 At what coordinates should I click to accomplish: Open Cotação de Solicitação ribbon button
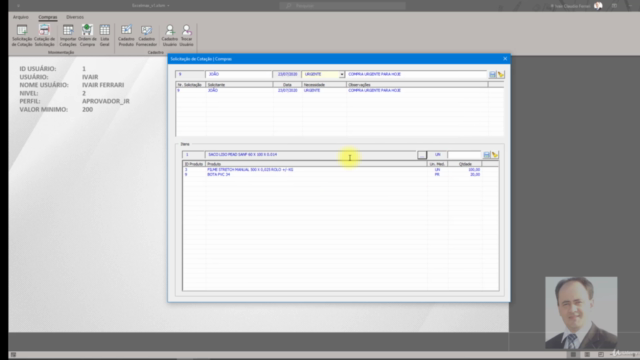44,35
